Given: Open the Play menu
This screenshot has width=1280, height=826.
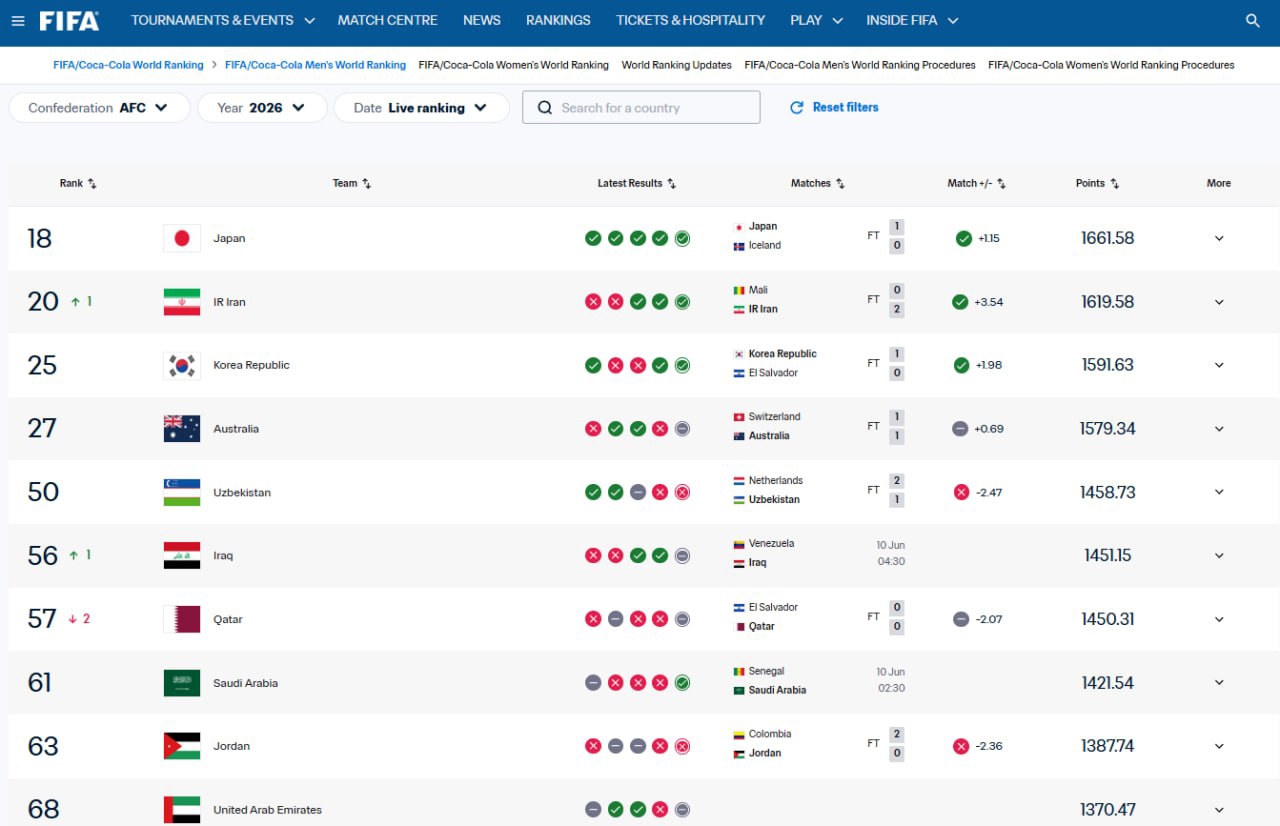Looking at the screenshot, I should [816, 20].
